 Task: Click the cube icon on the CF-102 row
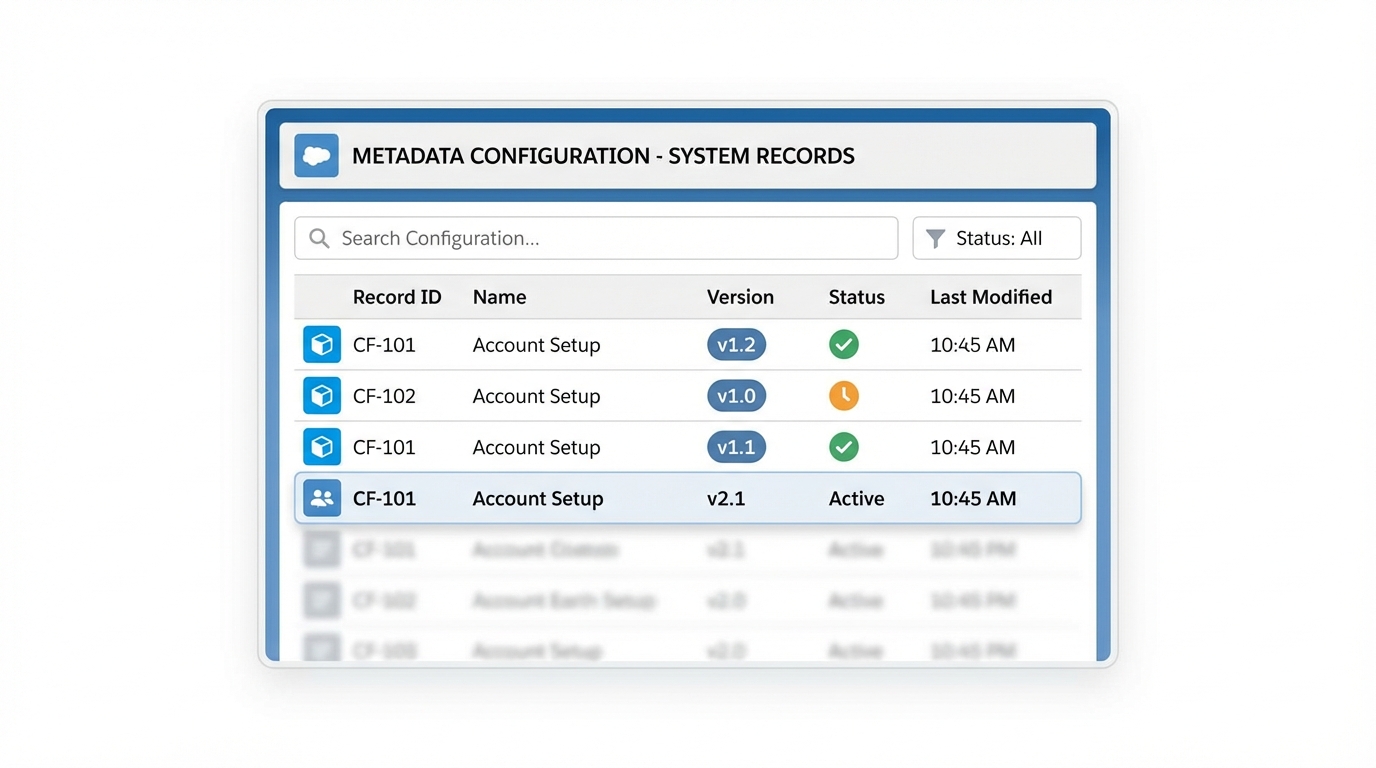[322, 395]
